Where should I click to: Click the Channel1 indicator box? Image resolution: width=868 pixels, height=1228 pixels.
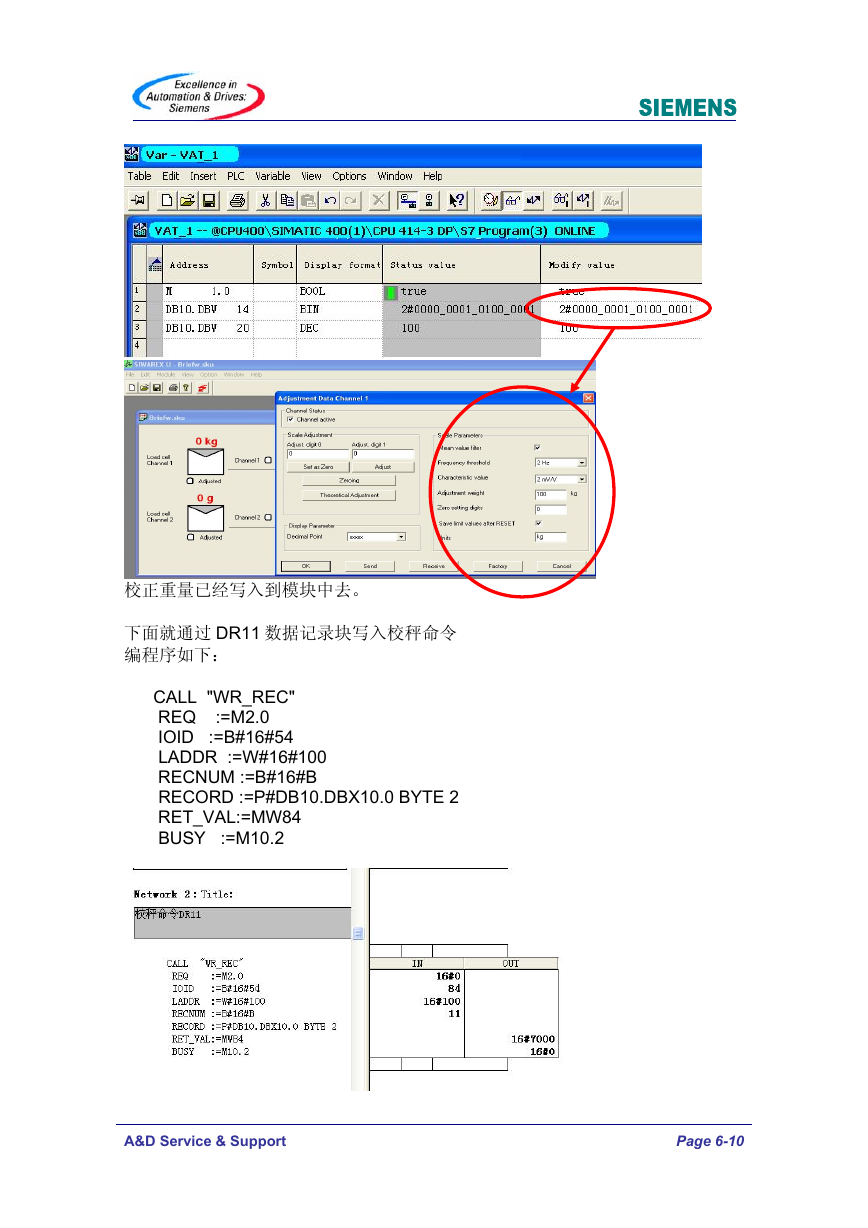pos(267,461)
